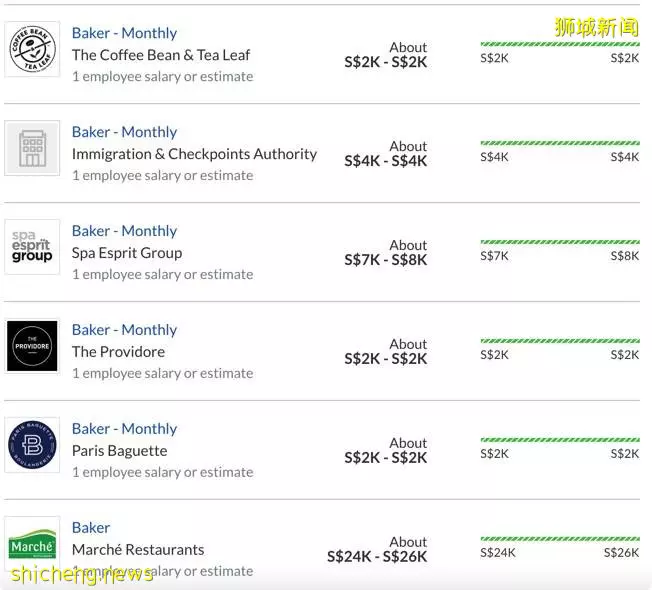The image size is (652, 590).
Task: Open The Coffee Bean & Tea Leaf logo
Action: click(x=32, y=49)
